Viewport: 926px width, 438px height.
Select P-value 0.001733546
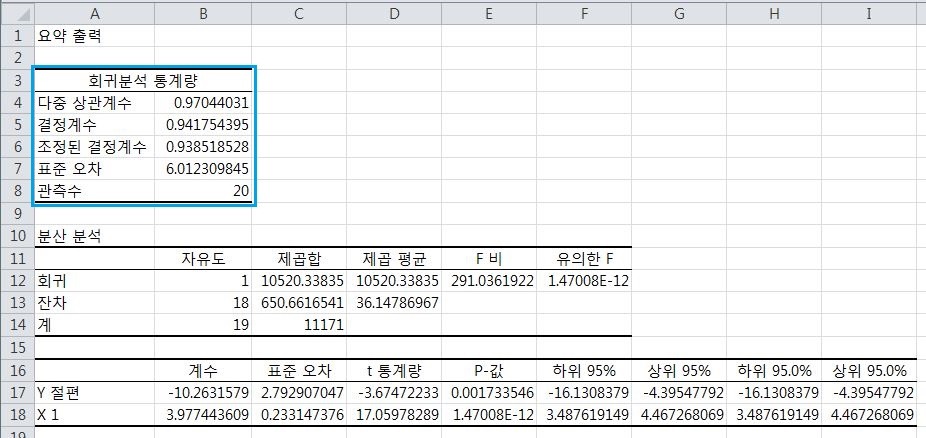[x=488, y=393]
